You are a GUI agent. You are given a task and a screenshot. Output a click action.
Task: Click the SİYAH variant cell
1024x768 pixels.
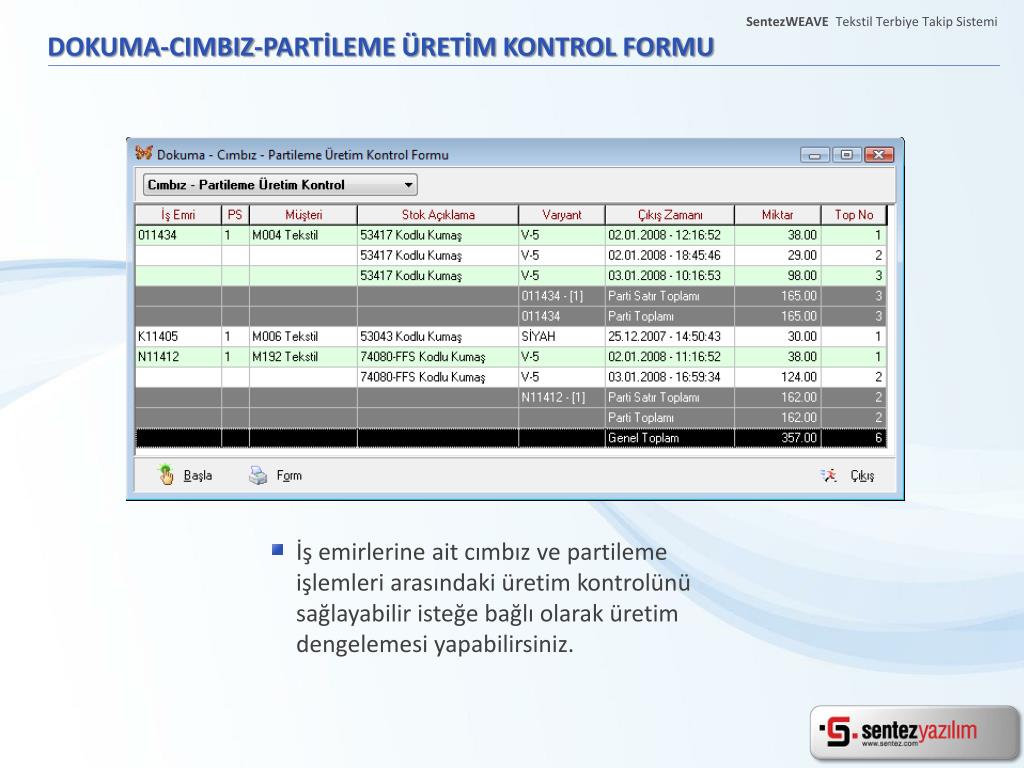(562, 336)
